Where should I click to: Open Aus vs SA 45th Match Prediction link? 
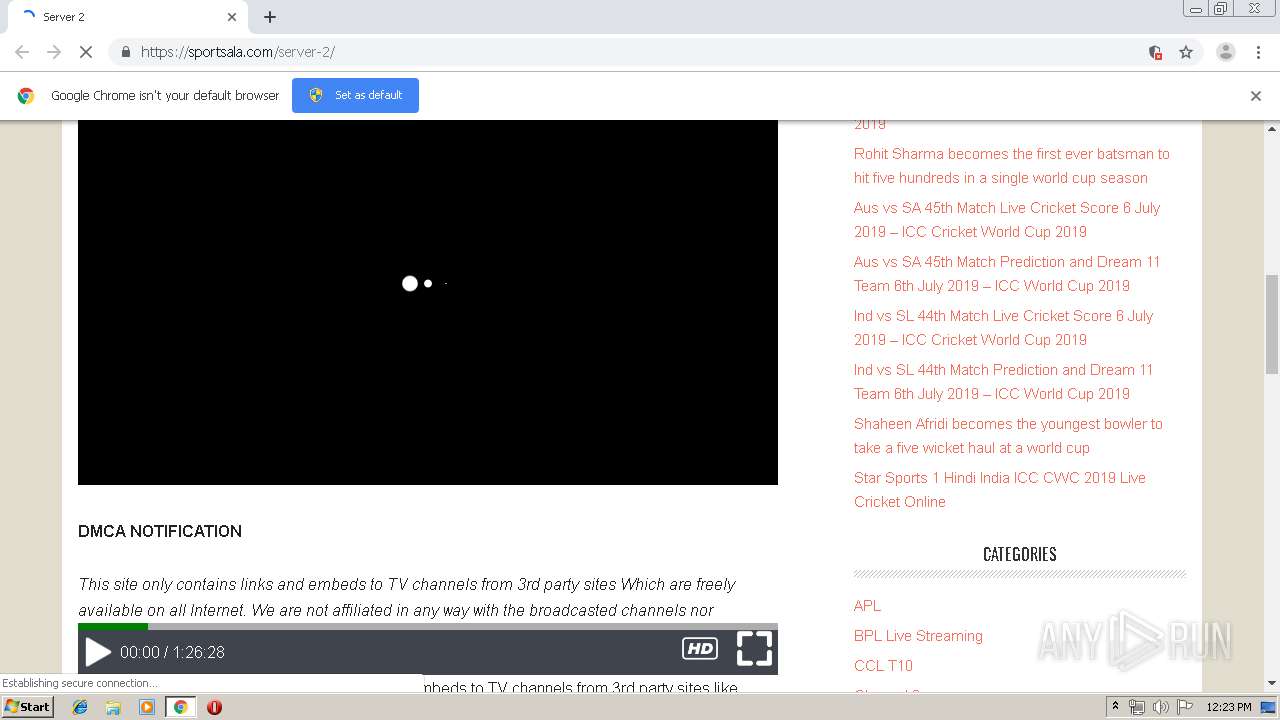click(x=1007, y=274)
